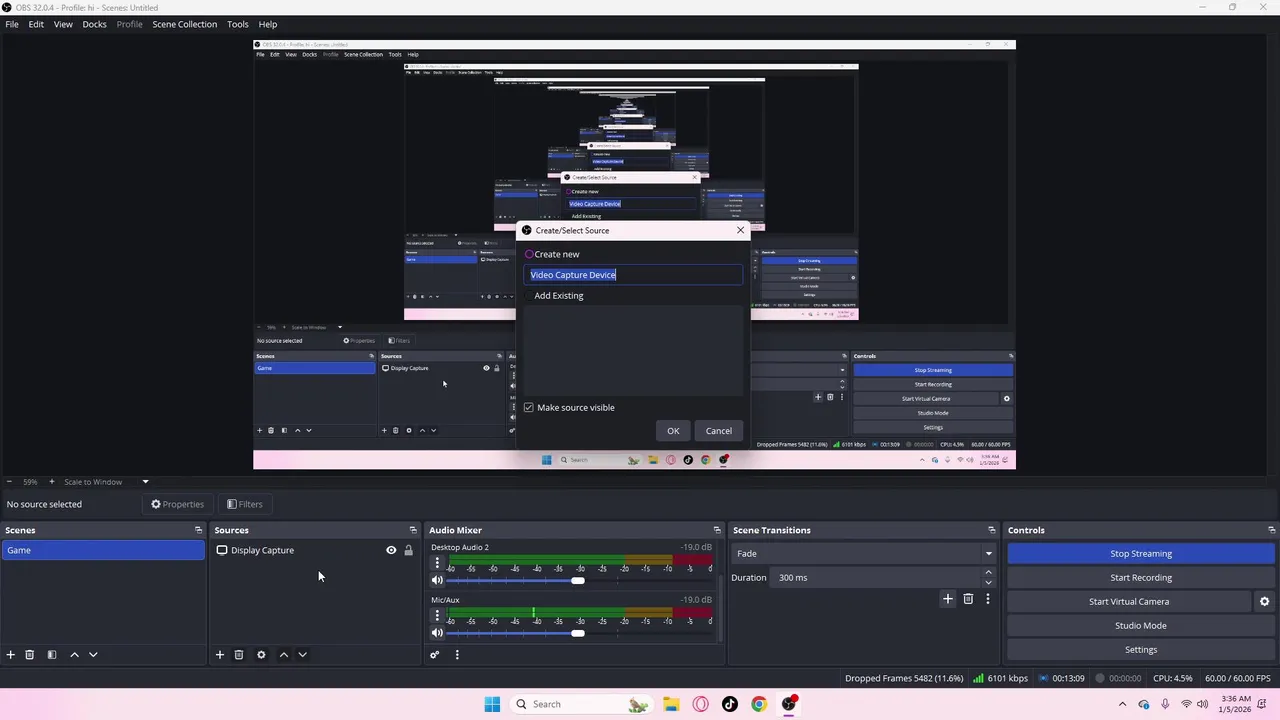Click Stop Streaming in the Controls dock

[1141, 553]
